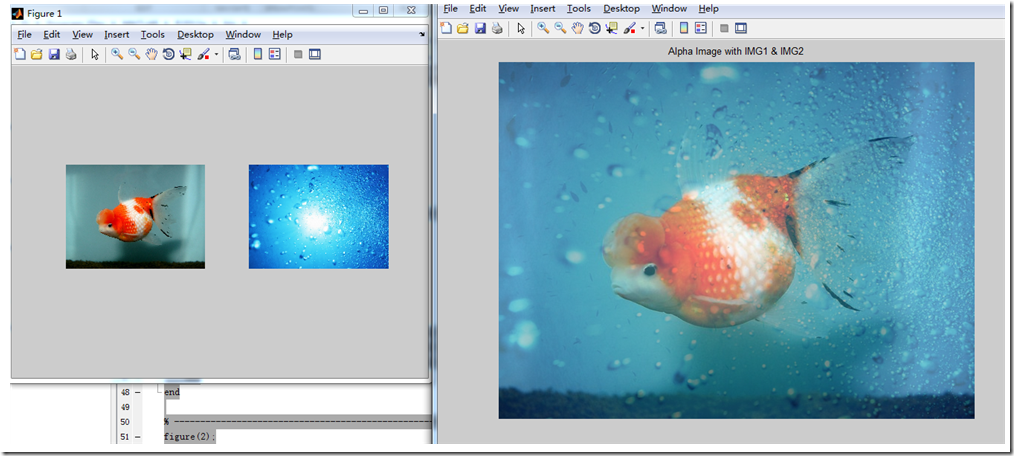Viewport: 1014px width, 456px height.
Task: Maximize the Figure 1 window
Action: (x=383, y=11)
